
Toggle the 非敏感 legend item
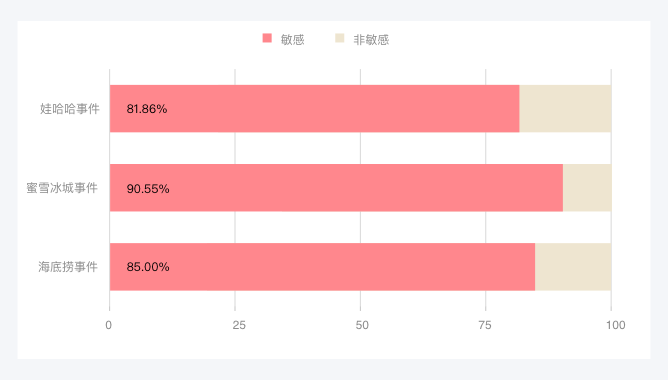tap(362, 39)
